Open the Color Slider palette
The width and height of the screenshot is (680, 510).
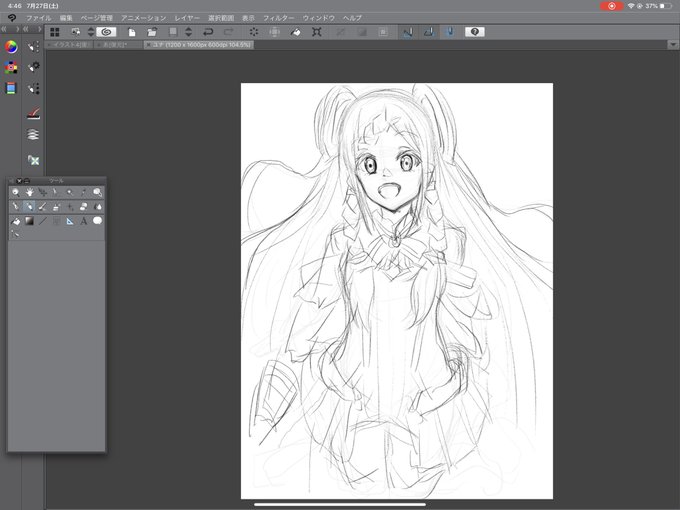tap(11, 88)
